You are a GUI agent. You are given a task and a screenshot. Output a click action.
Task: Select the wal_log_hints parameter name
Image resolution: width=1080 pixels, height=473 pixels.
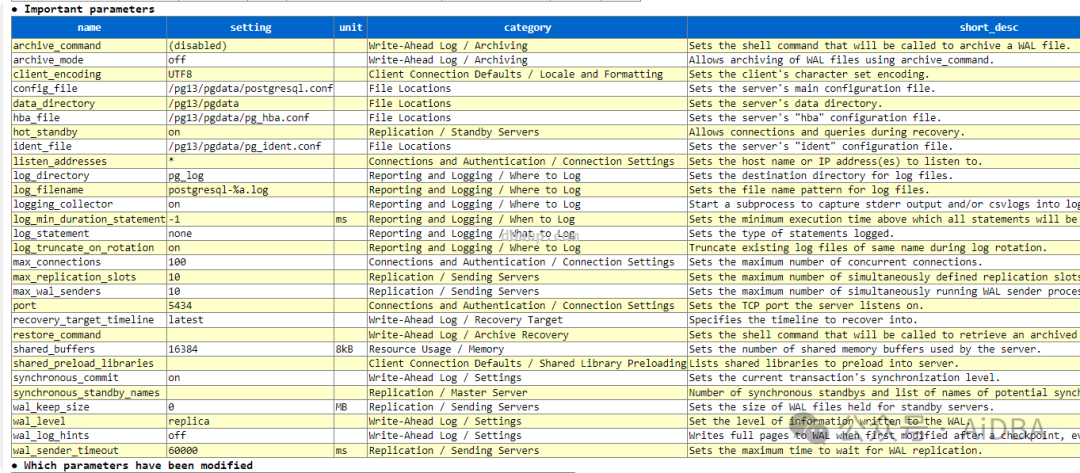click(52, 436)
